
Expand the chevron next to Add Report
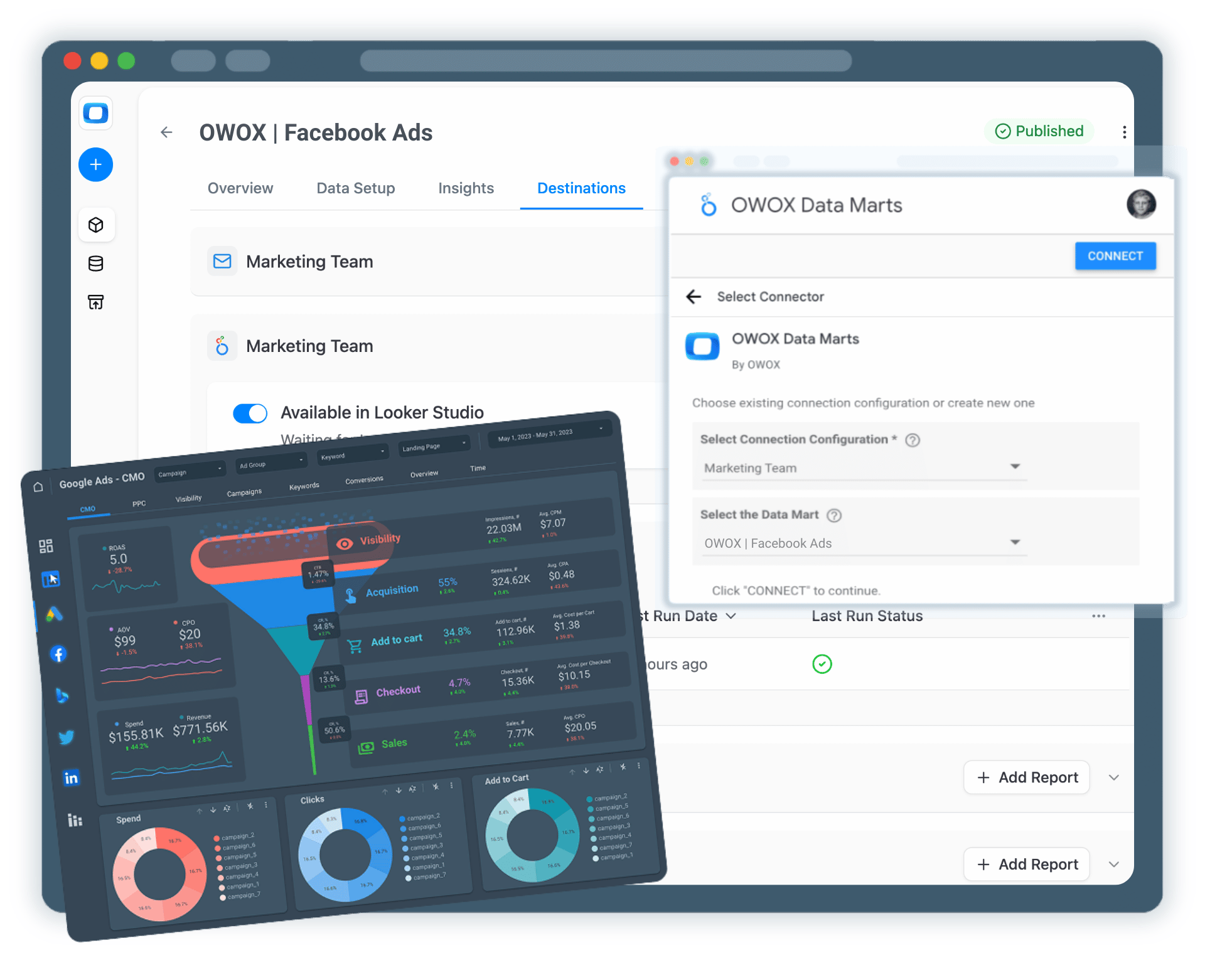pos(1114,777)
